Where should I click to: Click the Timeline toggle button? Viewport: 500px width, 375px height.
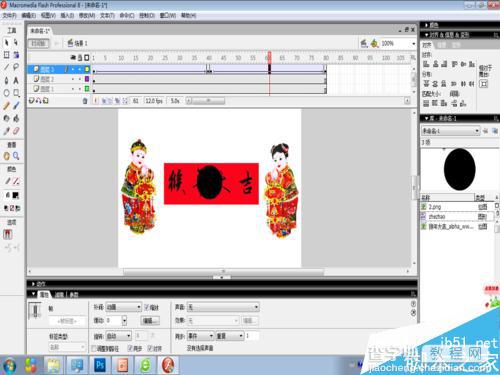coord(39,43)
